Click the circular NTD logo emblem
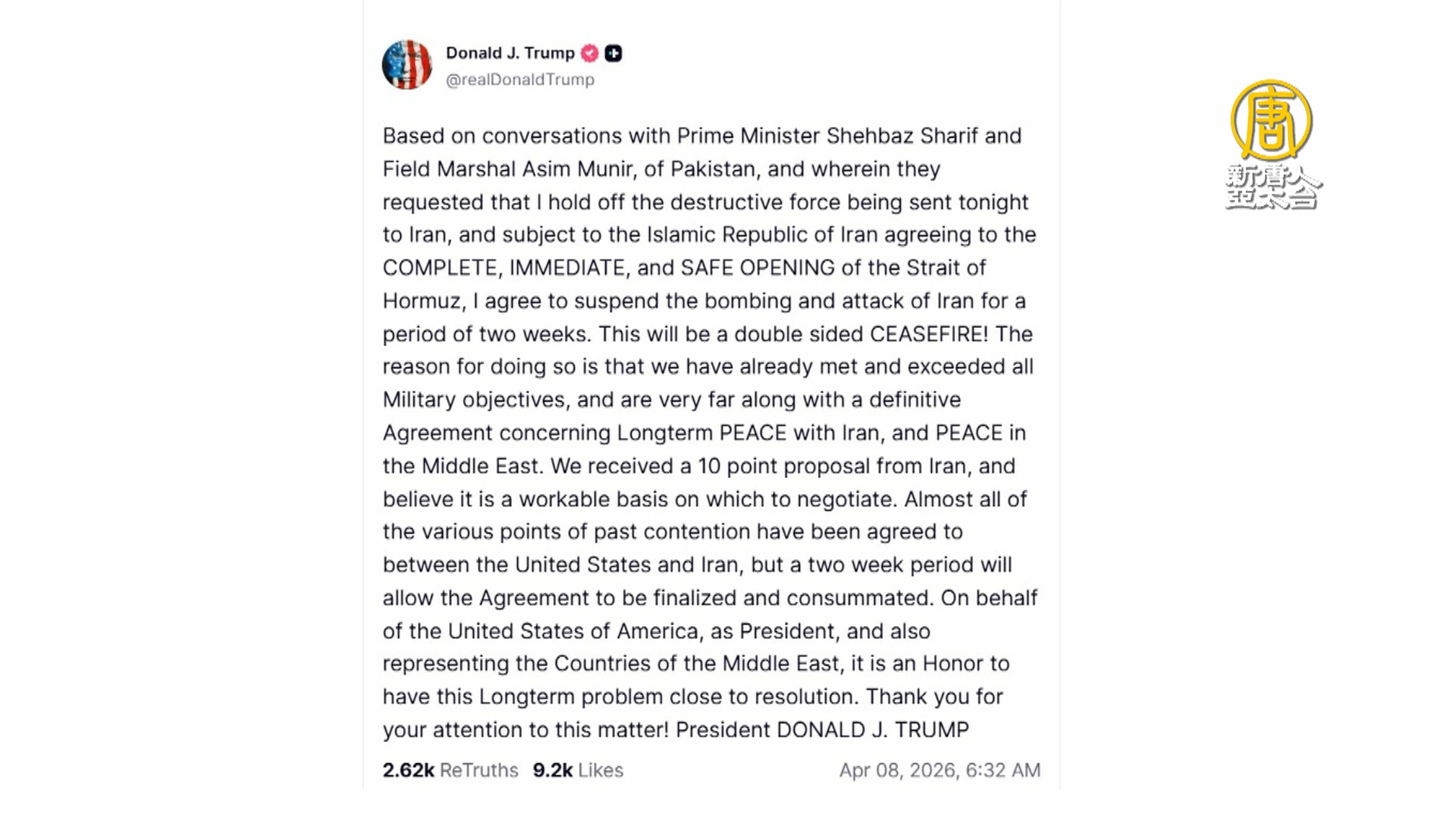 coord(1271,121)
